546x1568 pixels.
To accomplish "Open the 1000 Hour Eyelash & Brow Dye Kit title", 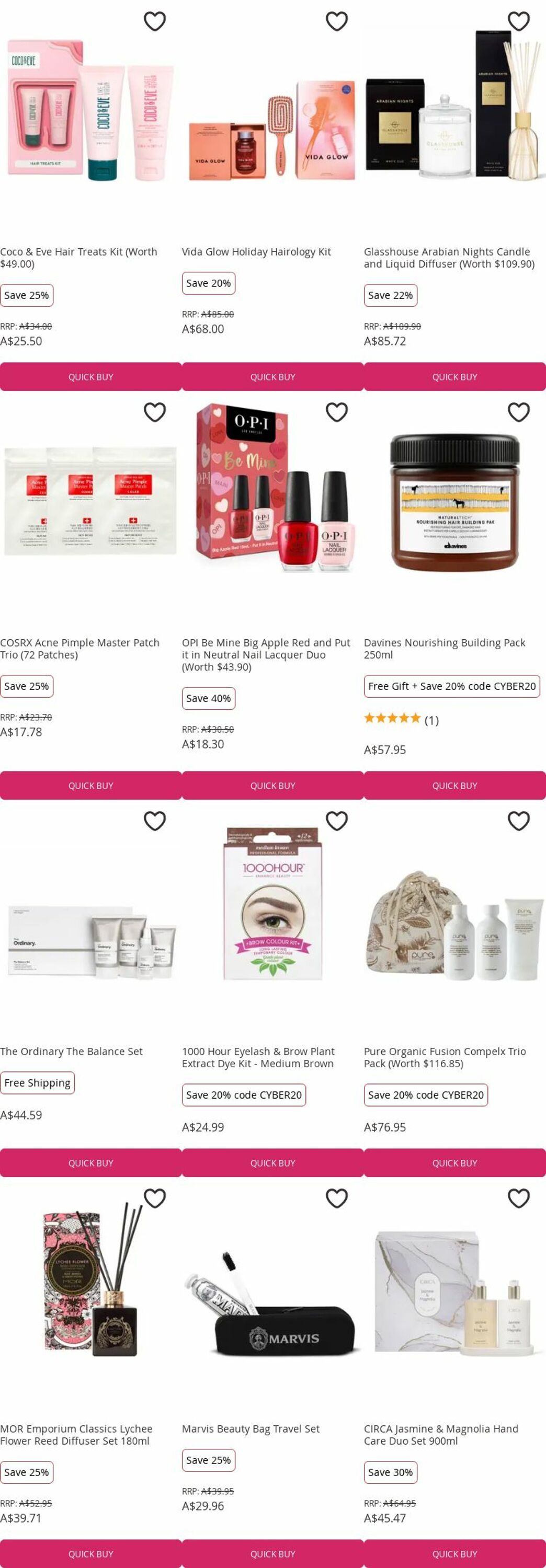I will click(258, 1057).
